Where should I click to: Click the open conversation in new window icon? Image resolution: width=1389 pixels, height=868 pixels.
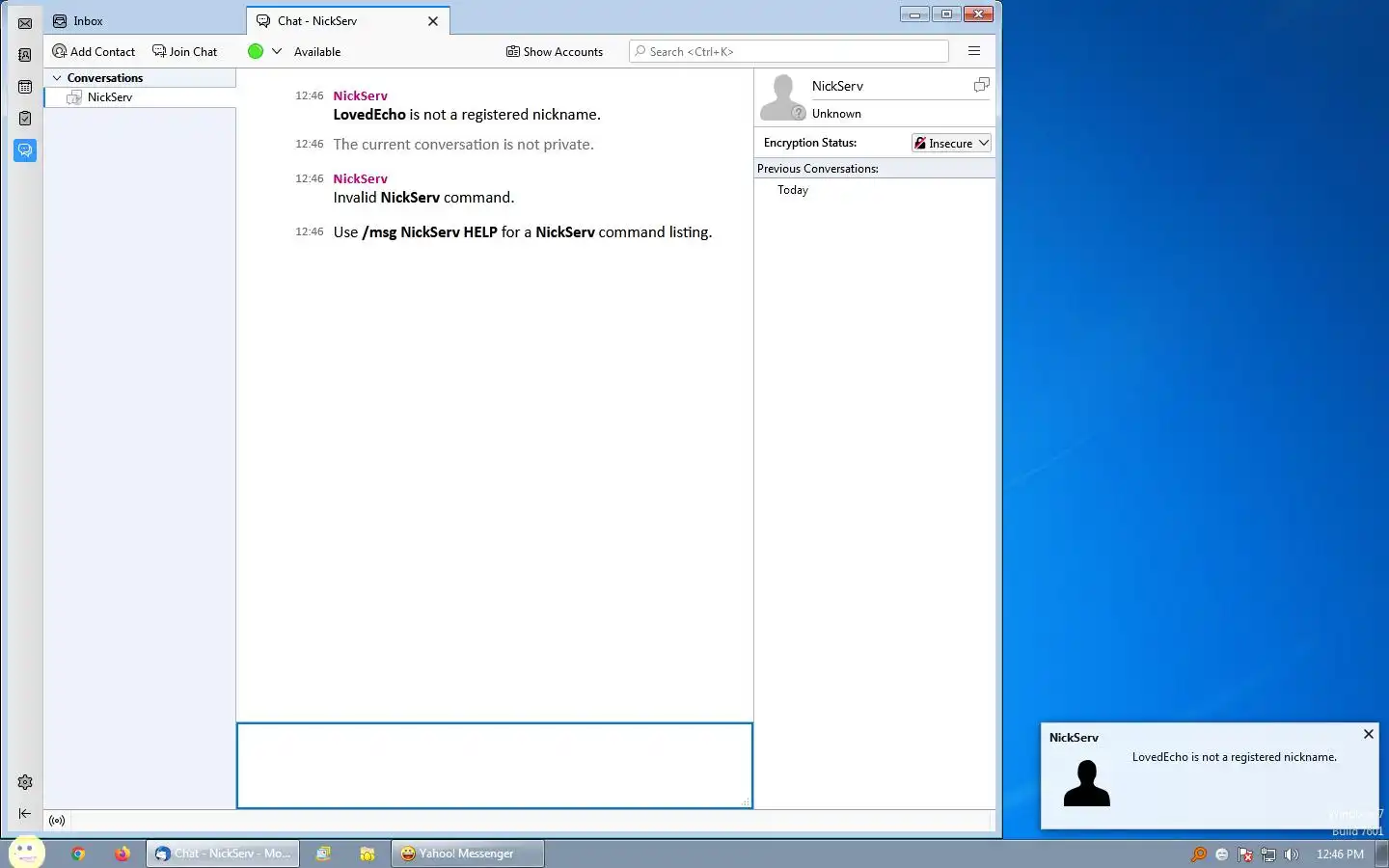tap(981, 85)
